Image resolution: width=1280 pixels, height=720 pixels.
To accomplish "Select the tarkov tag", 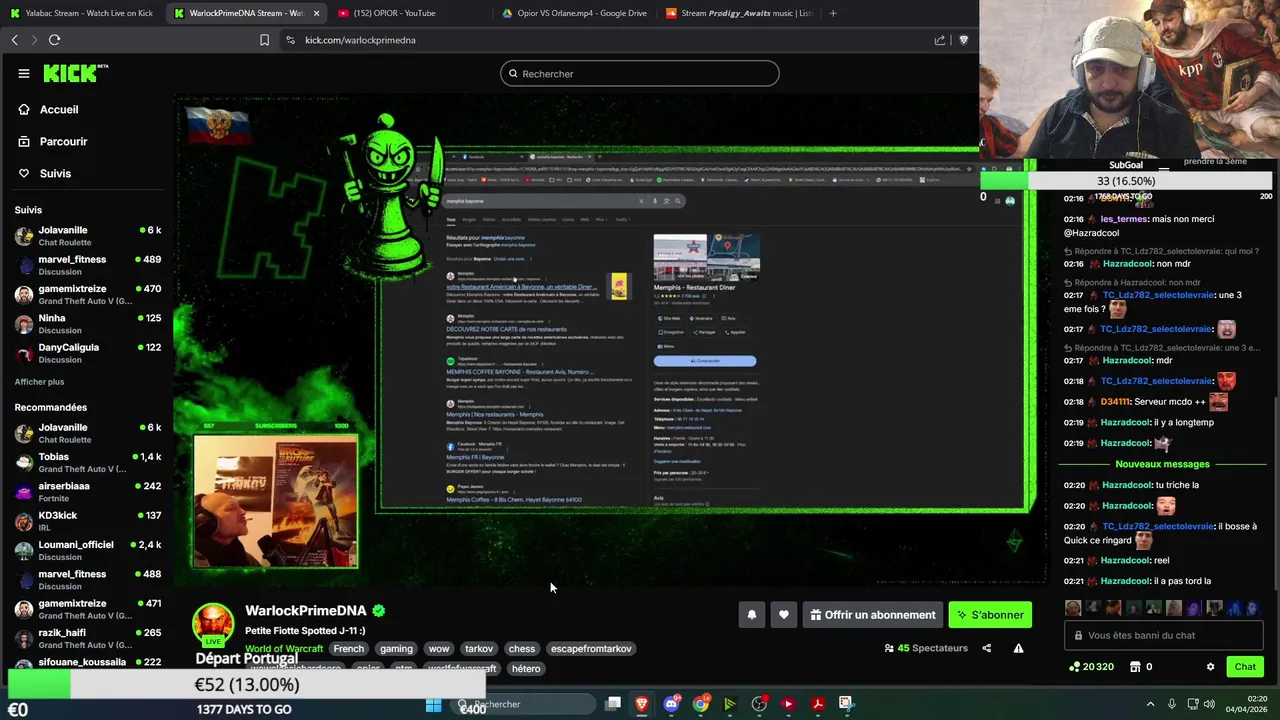I will [479, 648].
